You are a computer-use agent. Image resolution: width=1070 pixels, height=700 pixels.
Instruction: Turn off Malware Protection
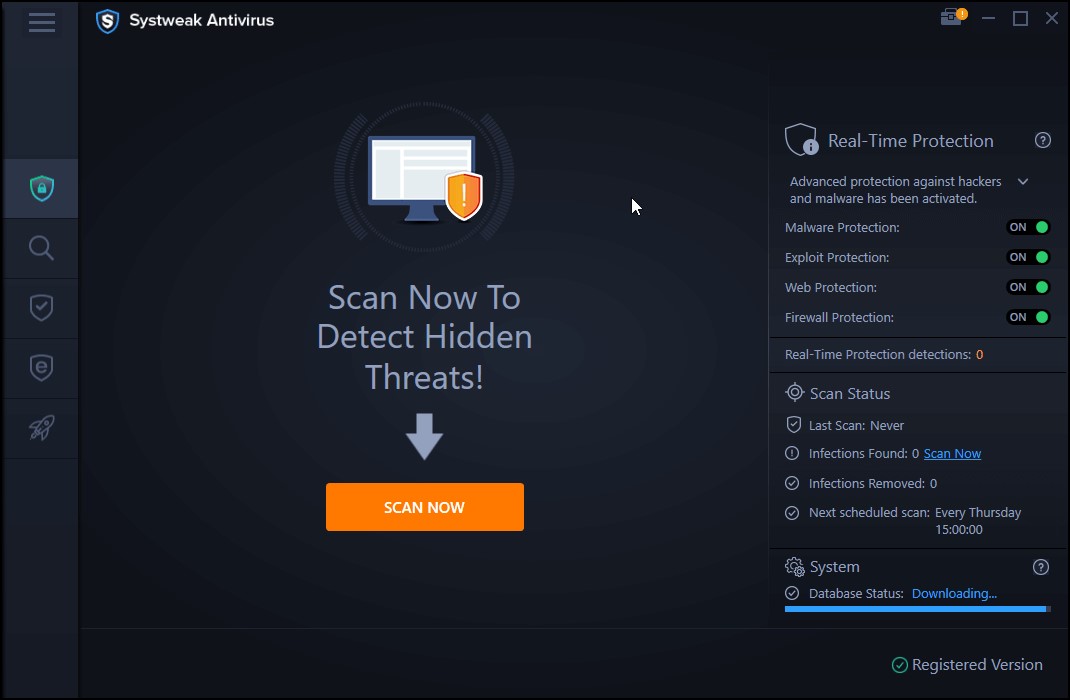point(1028,227)
